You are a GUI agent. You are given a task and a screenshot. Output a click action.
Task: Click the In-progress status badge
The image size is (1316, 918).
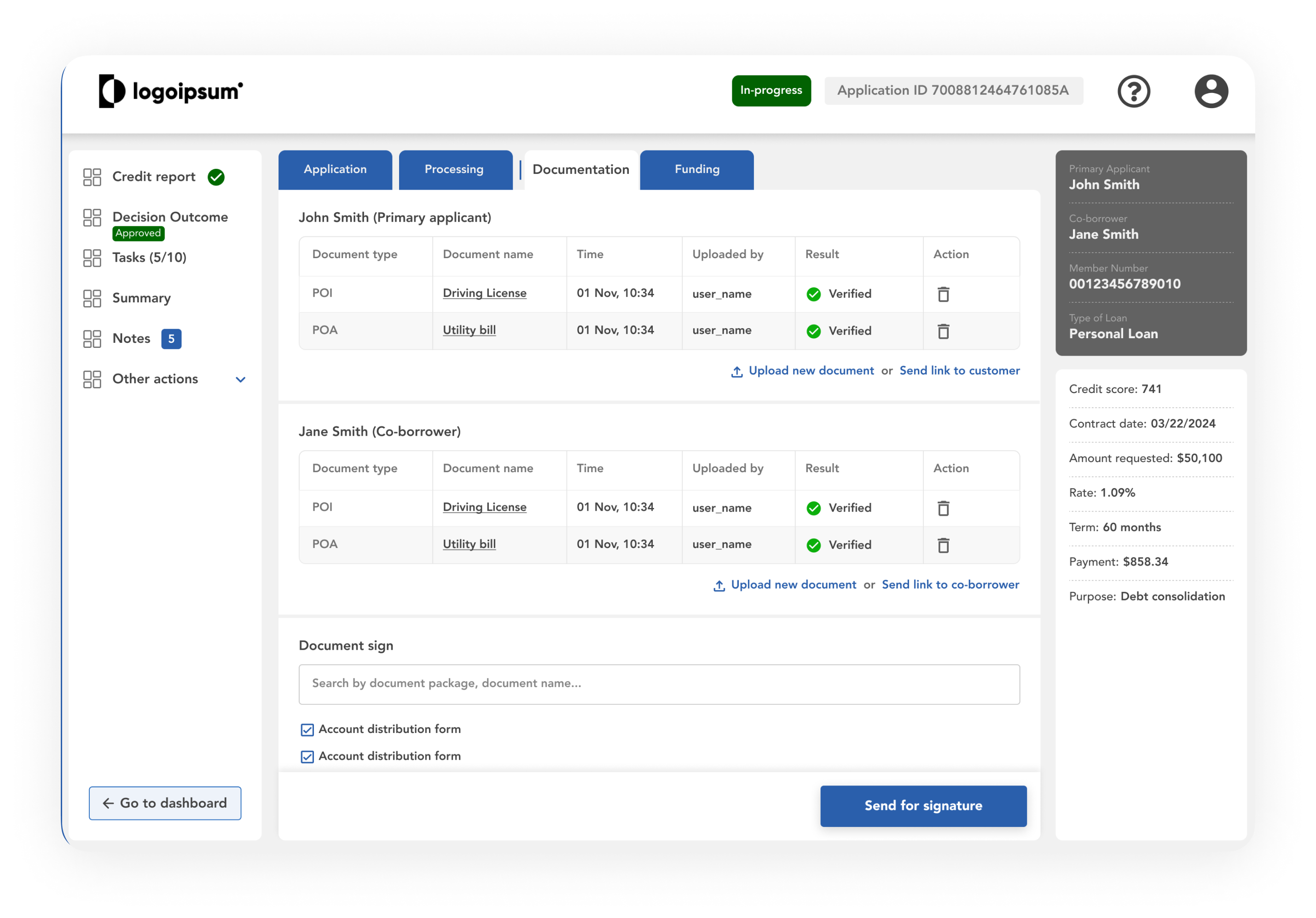[771, 91]
